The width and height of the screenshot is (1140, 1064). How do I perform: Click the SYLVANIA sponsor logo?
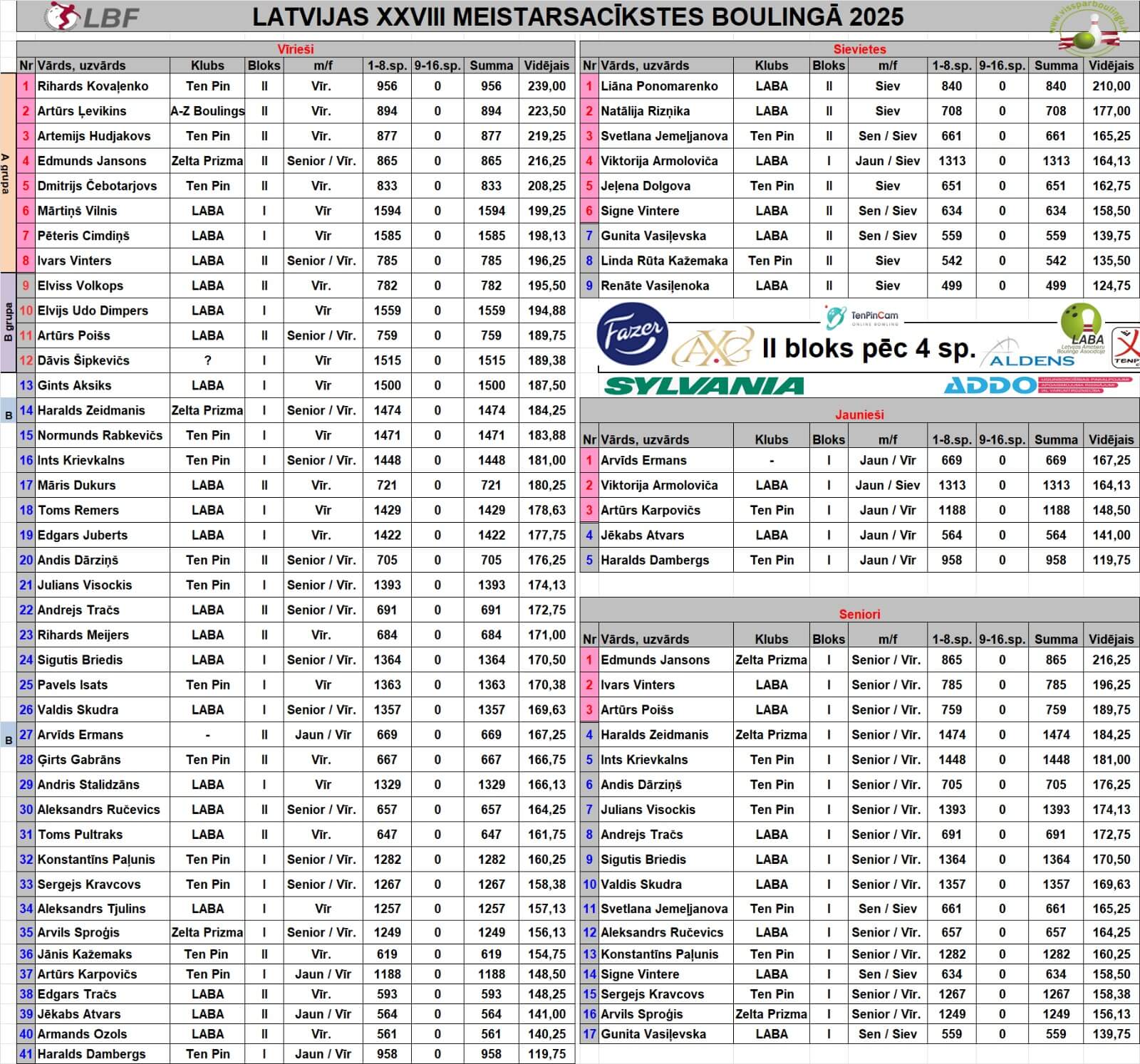(x=704, y=385)
